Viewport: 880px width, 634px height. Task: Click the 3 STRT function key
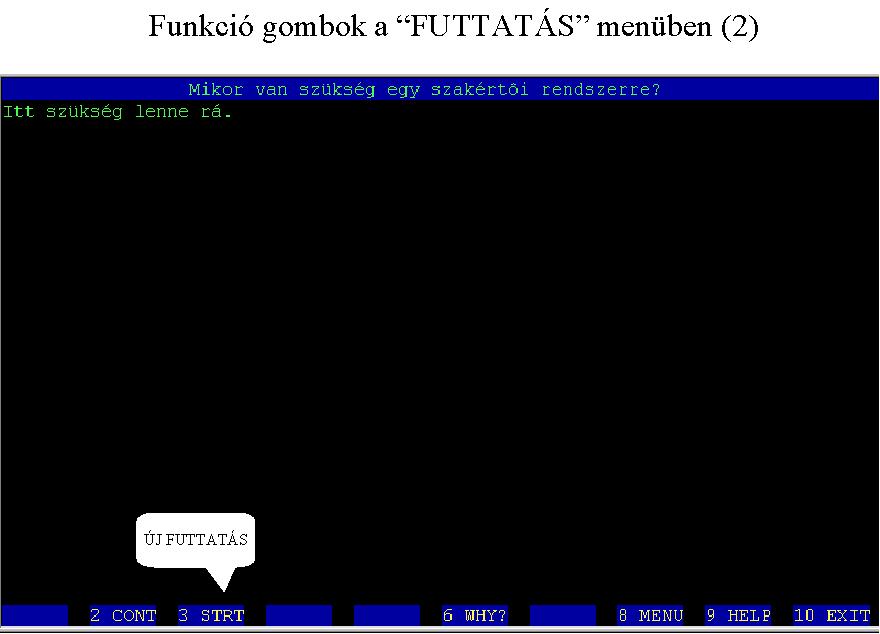click(212, 615)
